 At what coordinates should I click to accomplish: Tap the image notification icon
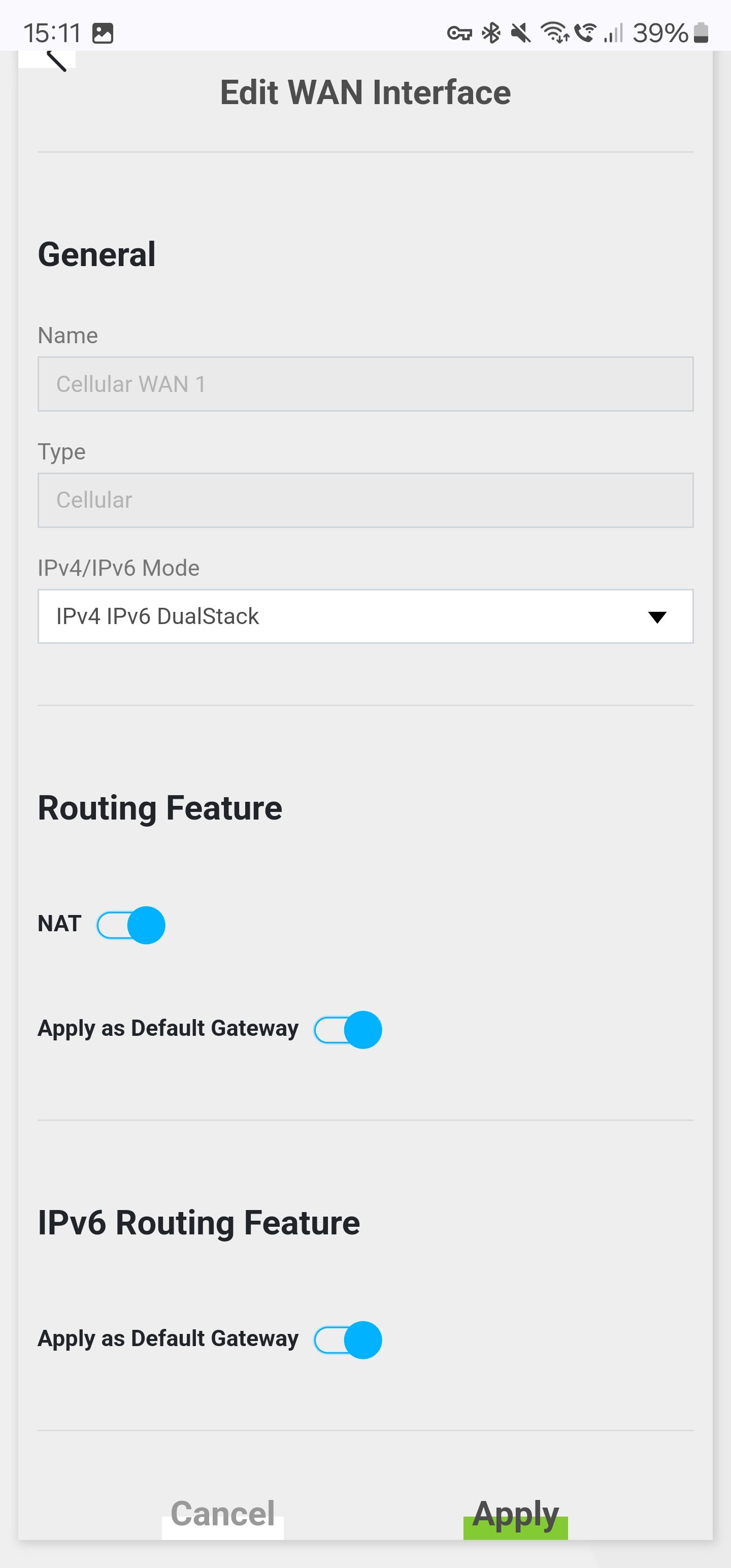[103, 33]
